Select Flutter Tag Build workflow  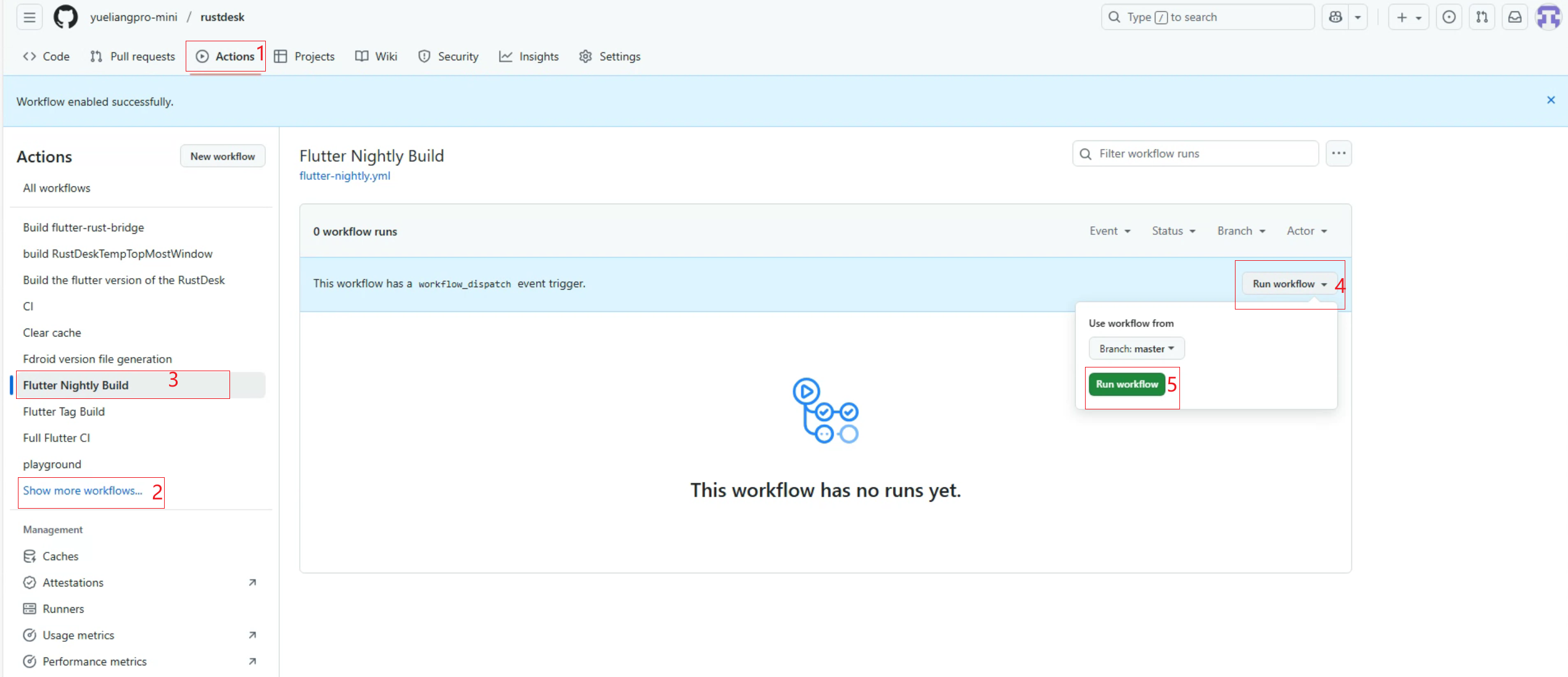[64, 412]
